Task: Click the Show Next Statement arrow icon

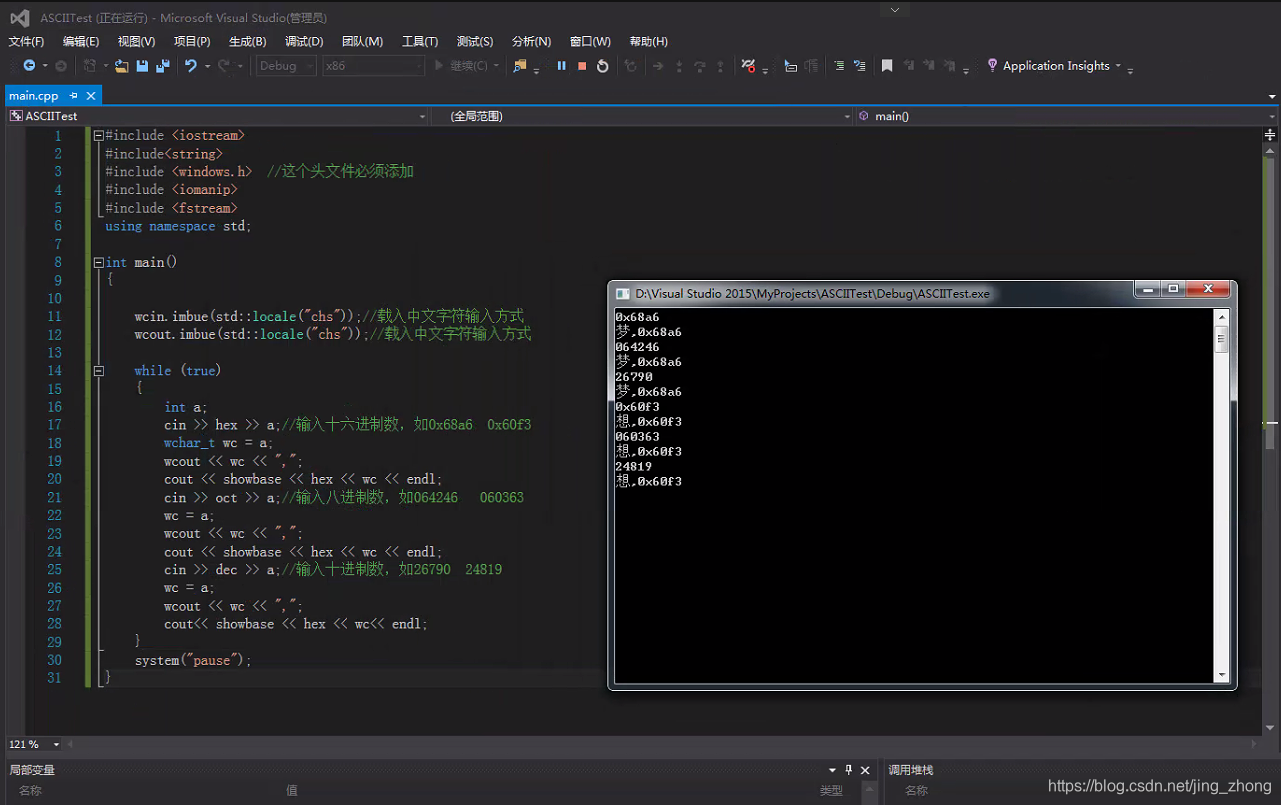Action: point(658,66)
